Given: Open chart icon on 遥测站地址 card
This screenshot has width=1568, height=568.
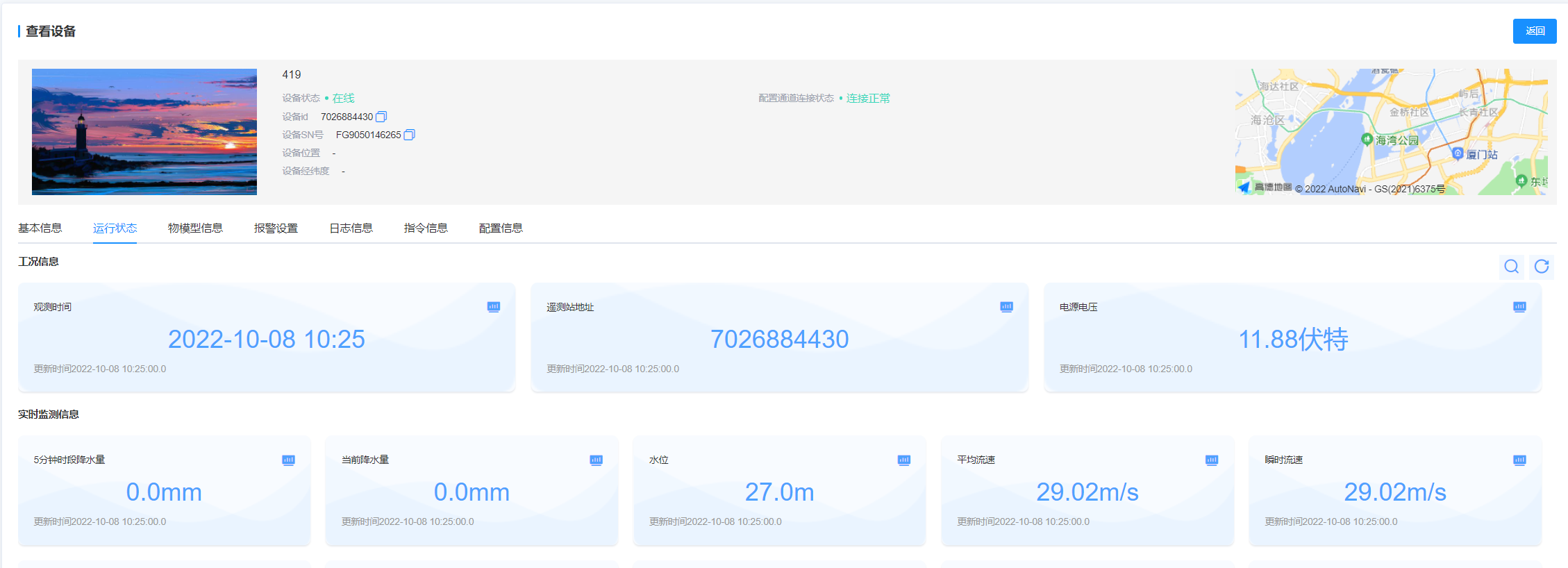Looking at the screenshot, I should click(x=1006, y=307).
